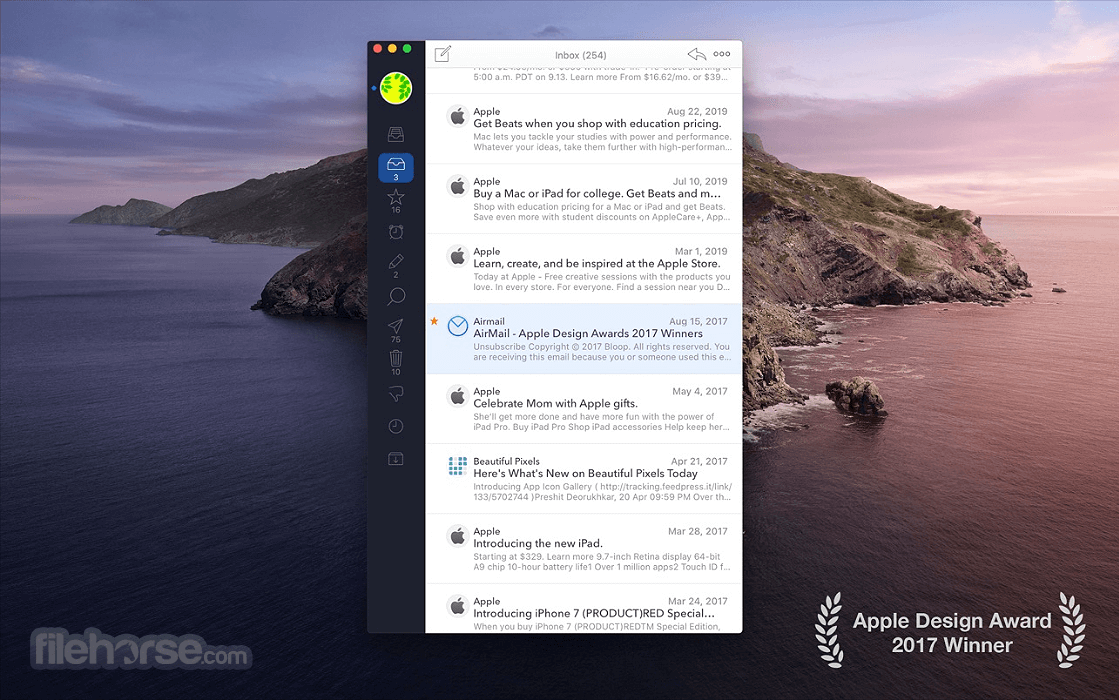Open email 'Introducing the new iPad.'
Viewport: 1119px width, 700px height.
click(584, 549)
